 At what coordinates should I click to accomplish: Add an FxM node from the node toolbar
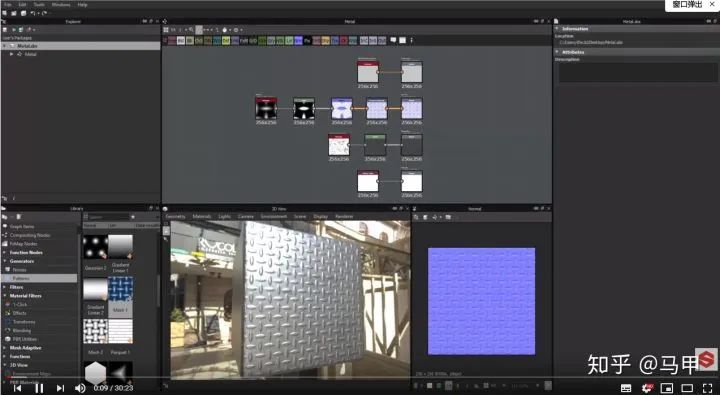point(244,41)
